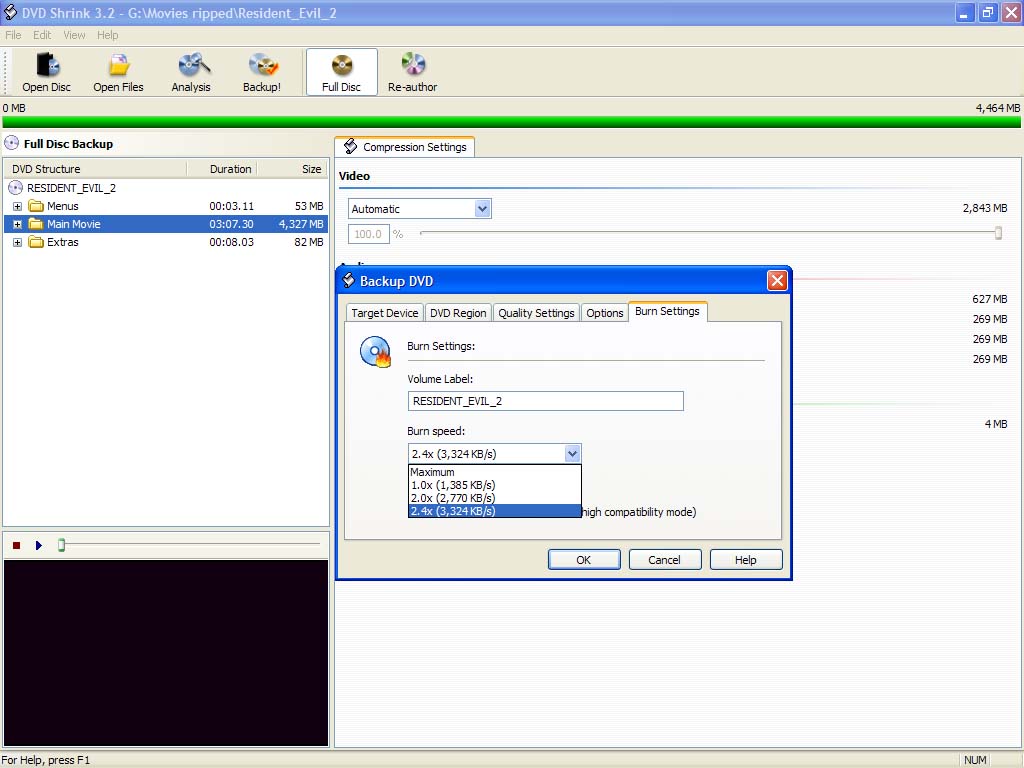The image size is (1024, 768).
Task: Run the Analysis tool
Action: pos(191,72)
